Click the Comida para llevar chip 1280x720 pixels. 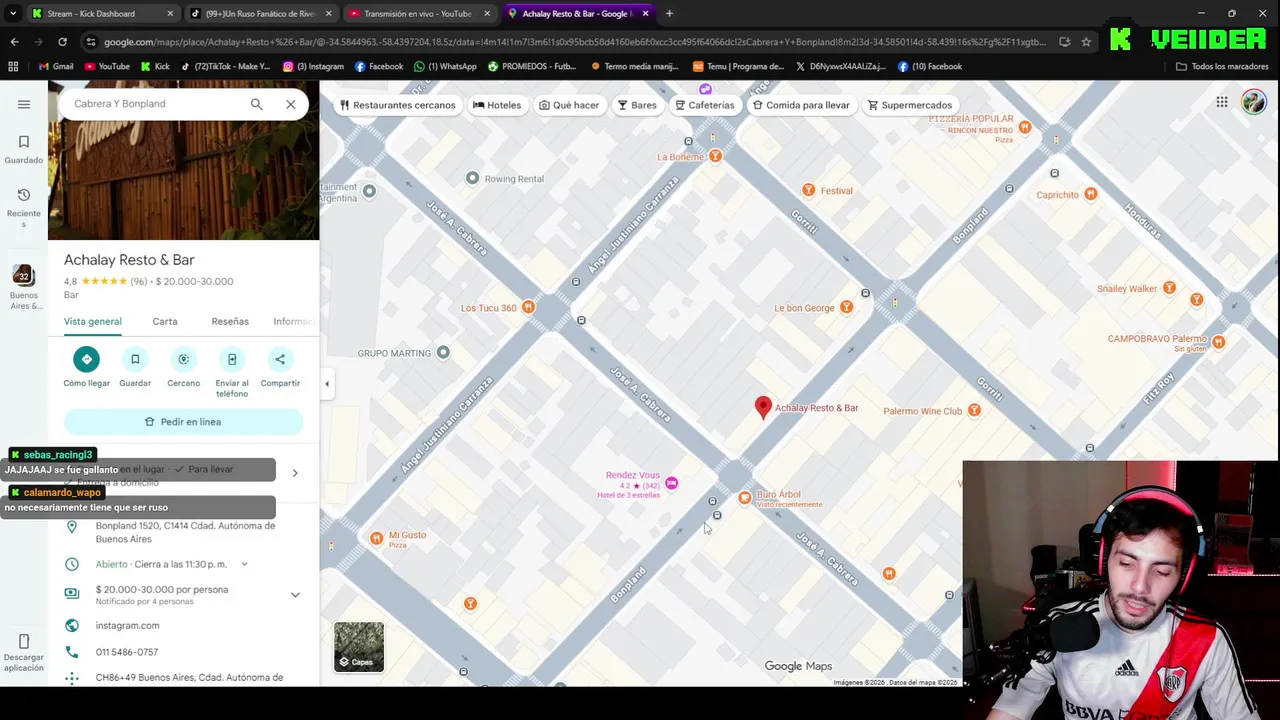(x=801, y=105)
